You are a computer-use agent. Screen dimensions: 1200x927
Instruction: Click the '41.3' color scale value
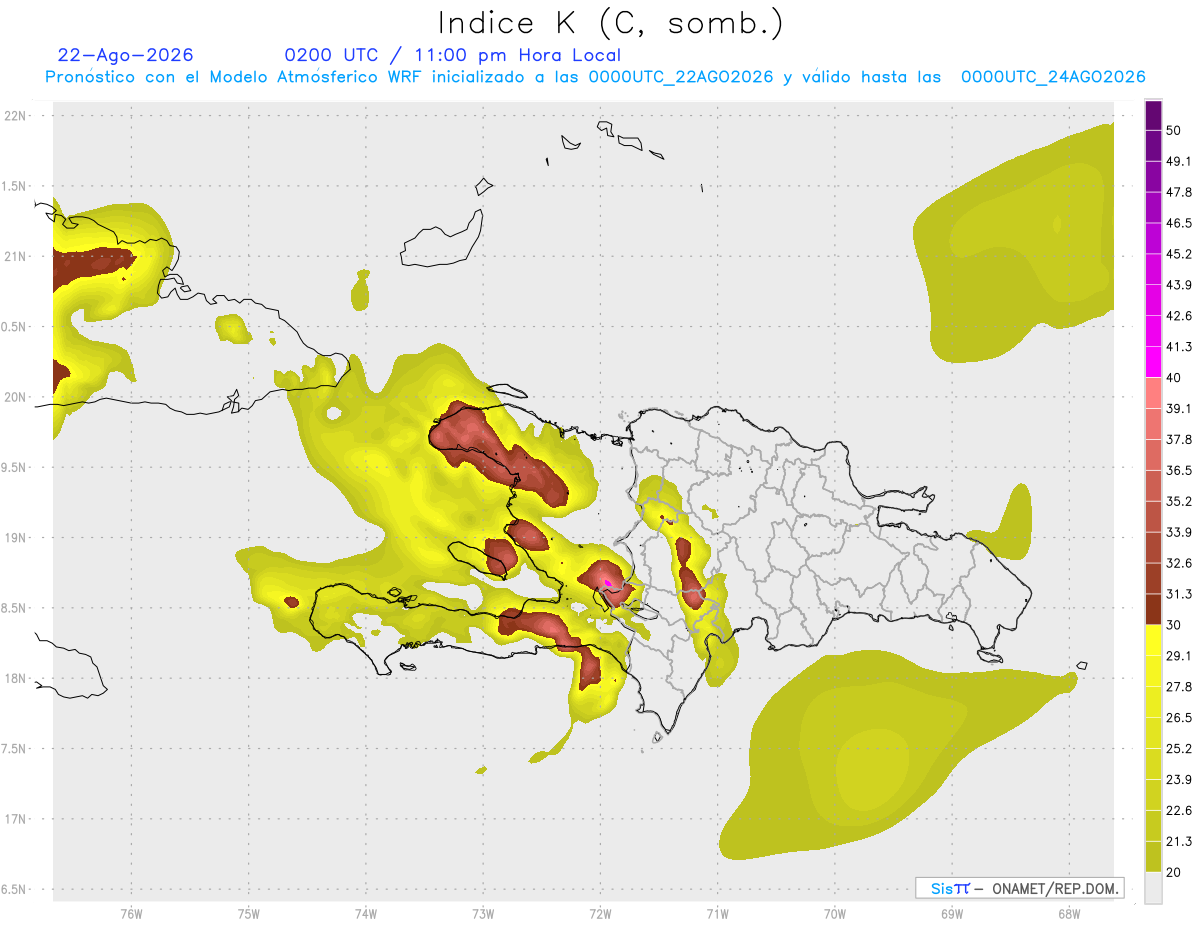pos(1179,347)
